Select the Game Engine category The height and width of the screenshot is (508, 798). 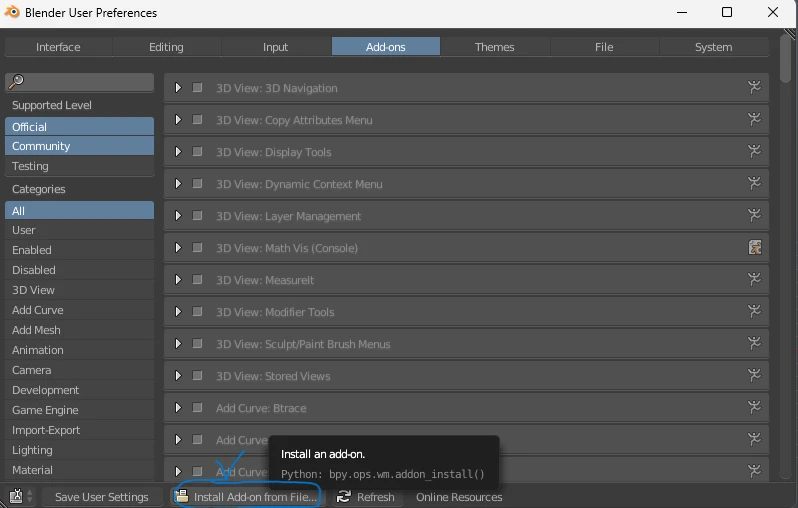point(79,410)
